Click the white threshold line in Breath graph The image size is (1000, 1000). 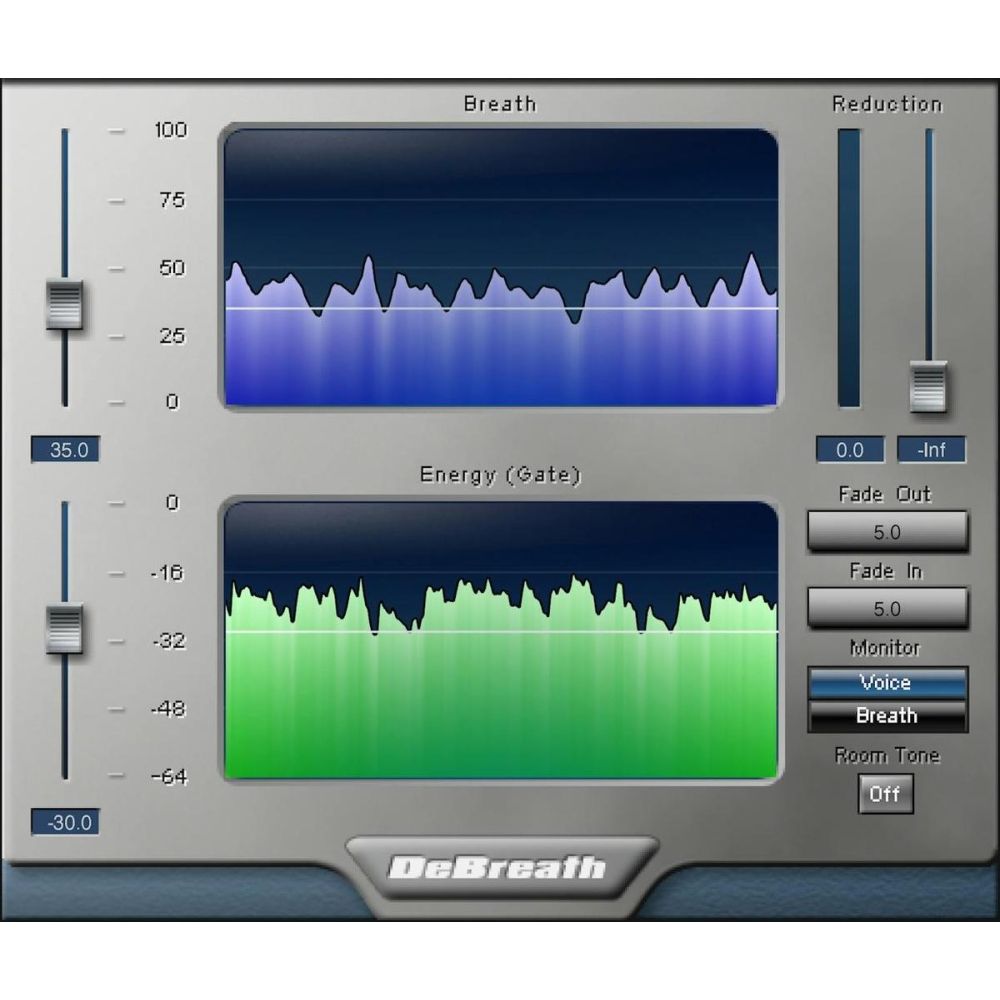point(500,311)
